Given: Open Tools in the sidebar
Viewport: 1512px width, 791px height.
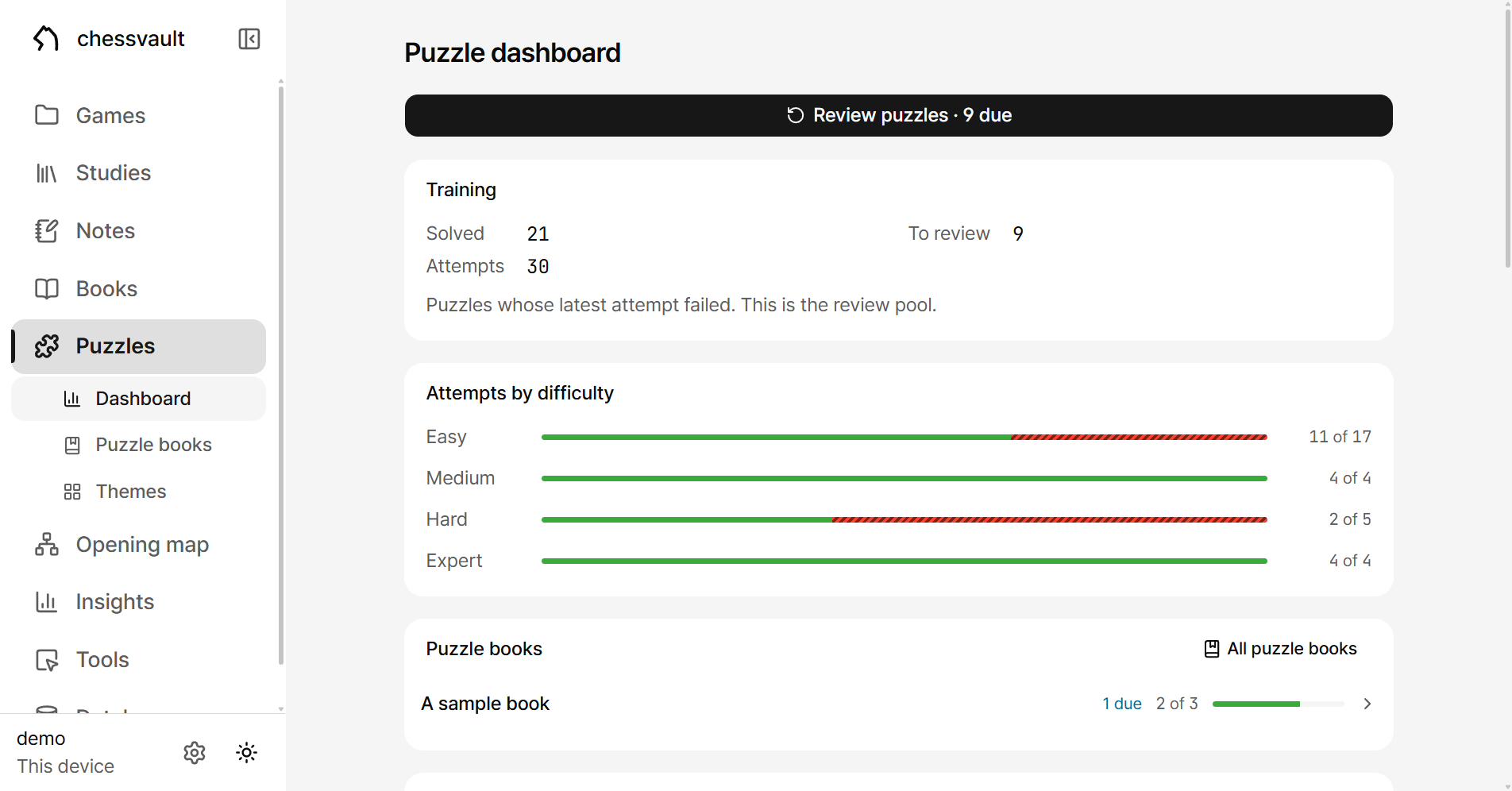Looking at the screenshot, I should (x=139, y=660).
